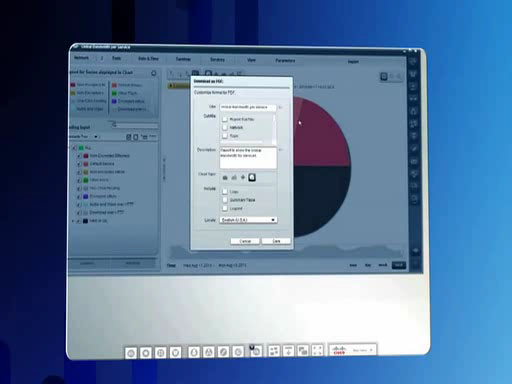Image resolution: width=512 pixels, height=384 pixels.
Task: Click the Cancel button in PDF dialog
Action: [245, 241]
